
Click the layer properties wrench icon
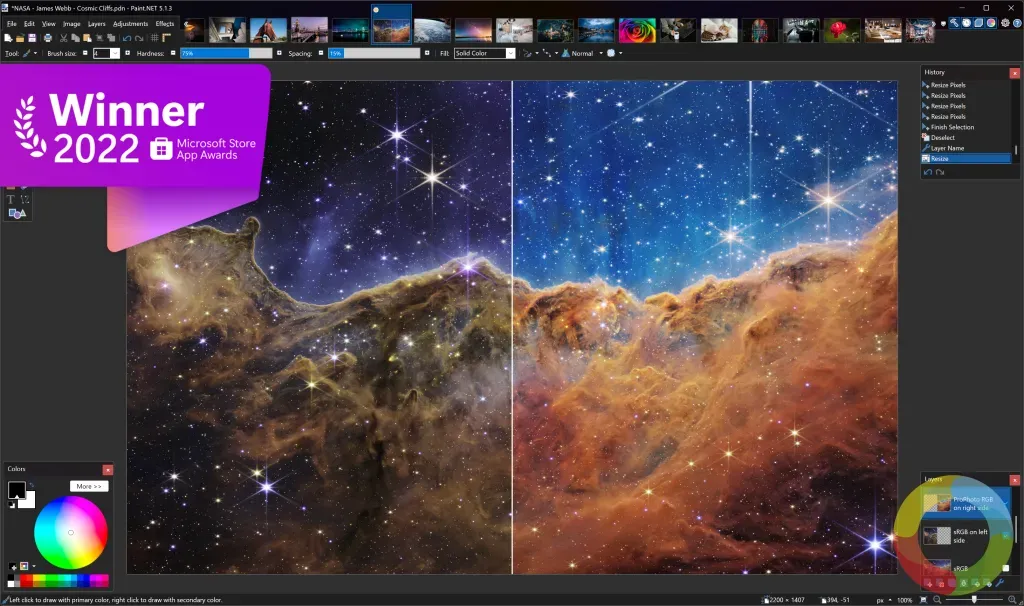coord(1000,583)
